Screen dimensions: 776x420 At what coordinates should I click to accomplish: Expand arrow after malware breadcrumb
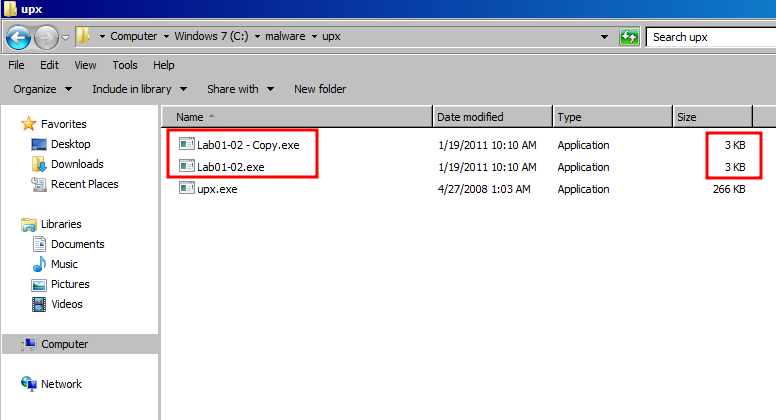point(314,37)
